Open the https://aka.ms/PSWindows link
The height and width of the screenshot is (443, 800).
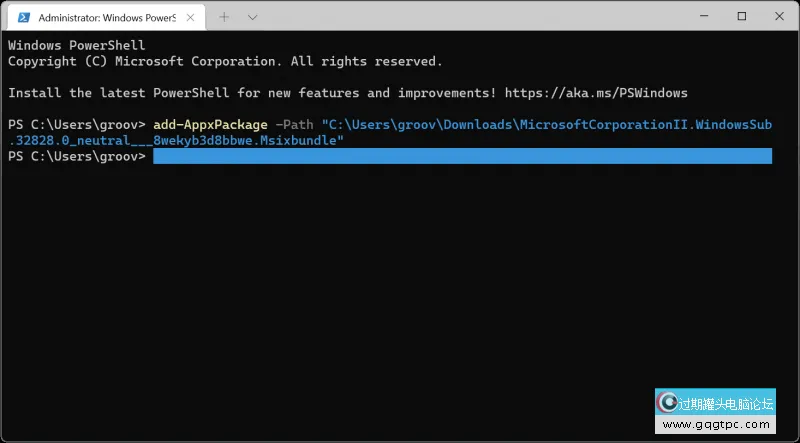[x=596, y=93]
